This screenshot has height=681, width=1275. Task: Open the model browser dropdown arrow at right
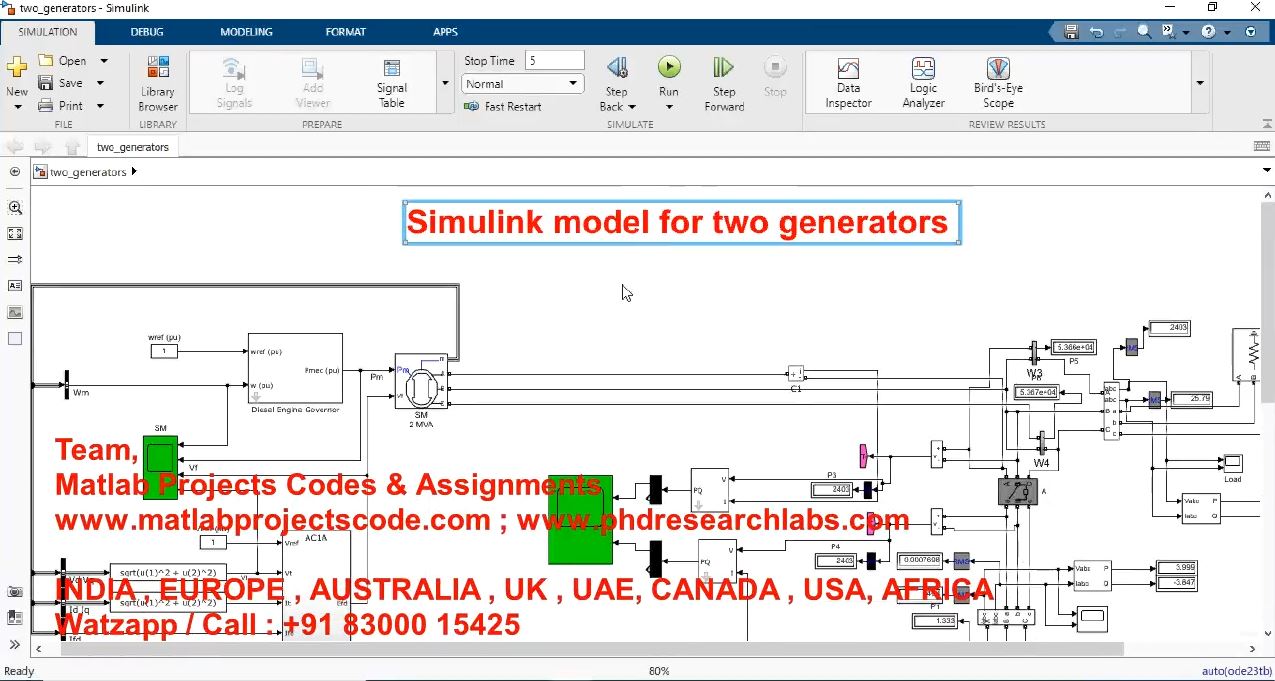coord(1266,171)
